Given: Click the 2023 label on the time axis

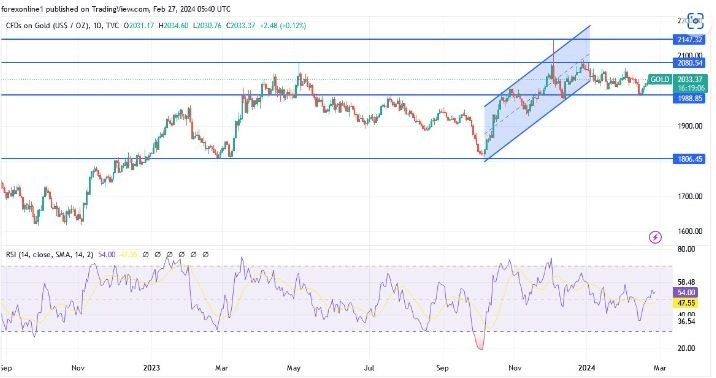Looking at the screenshot, I should [x=152, y=368].
